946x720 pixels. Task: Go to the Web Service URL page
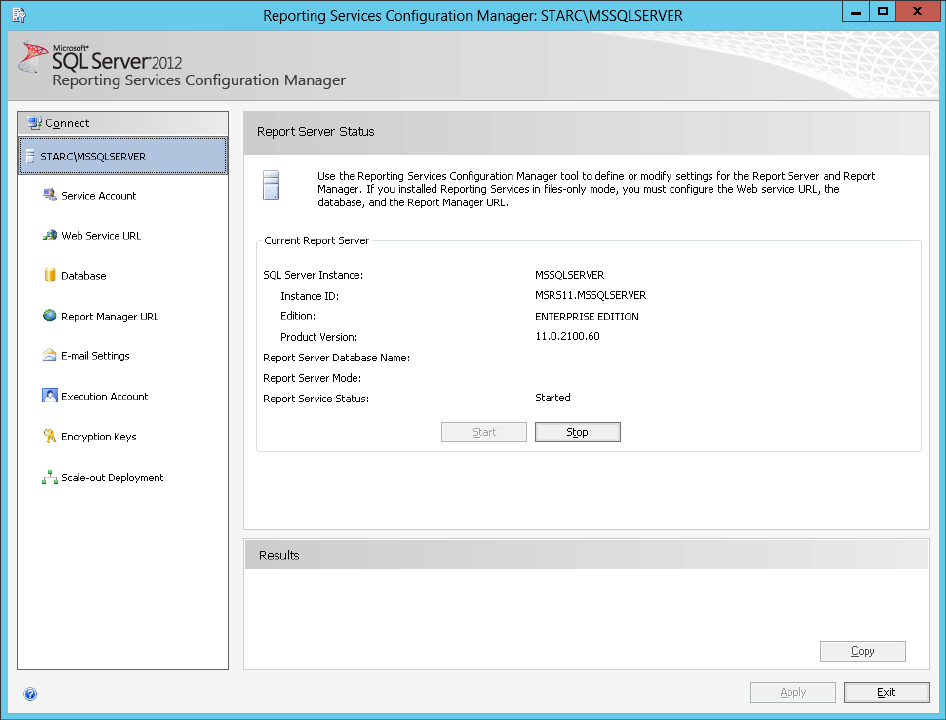pos(101,235)
